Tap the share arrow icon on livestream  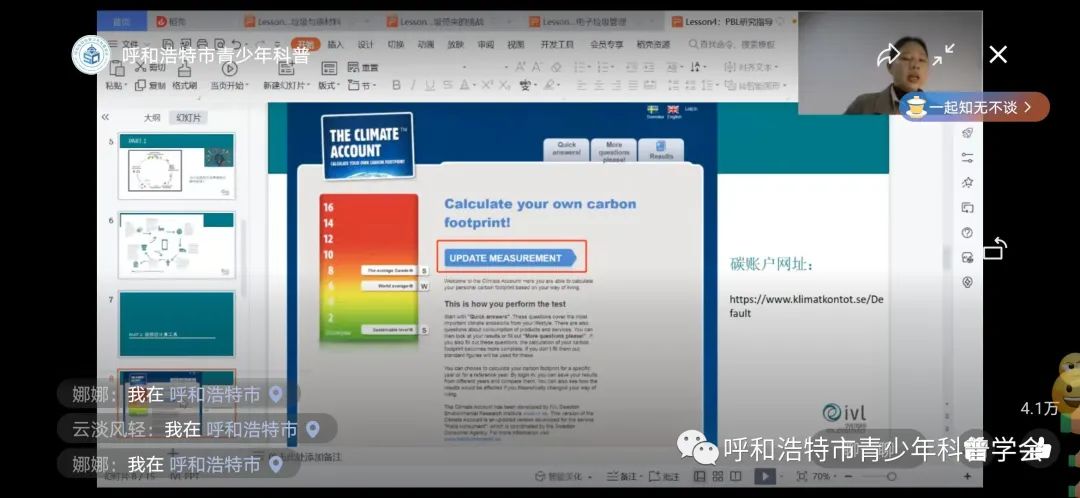(x=888, y=55)
